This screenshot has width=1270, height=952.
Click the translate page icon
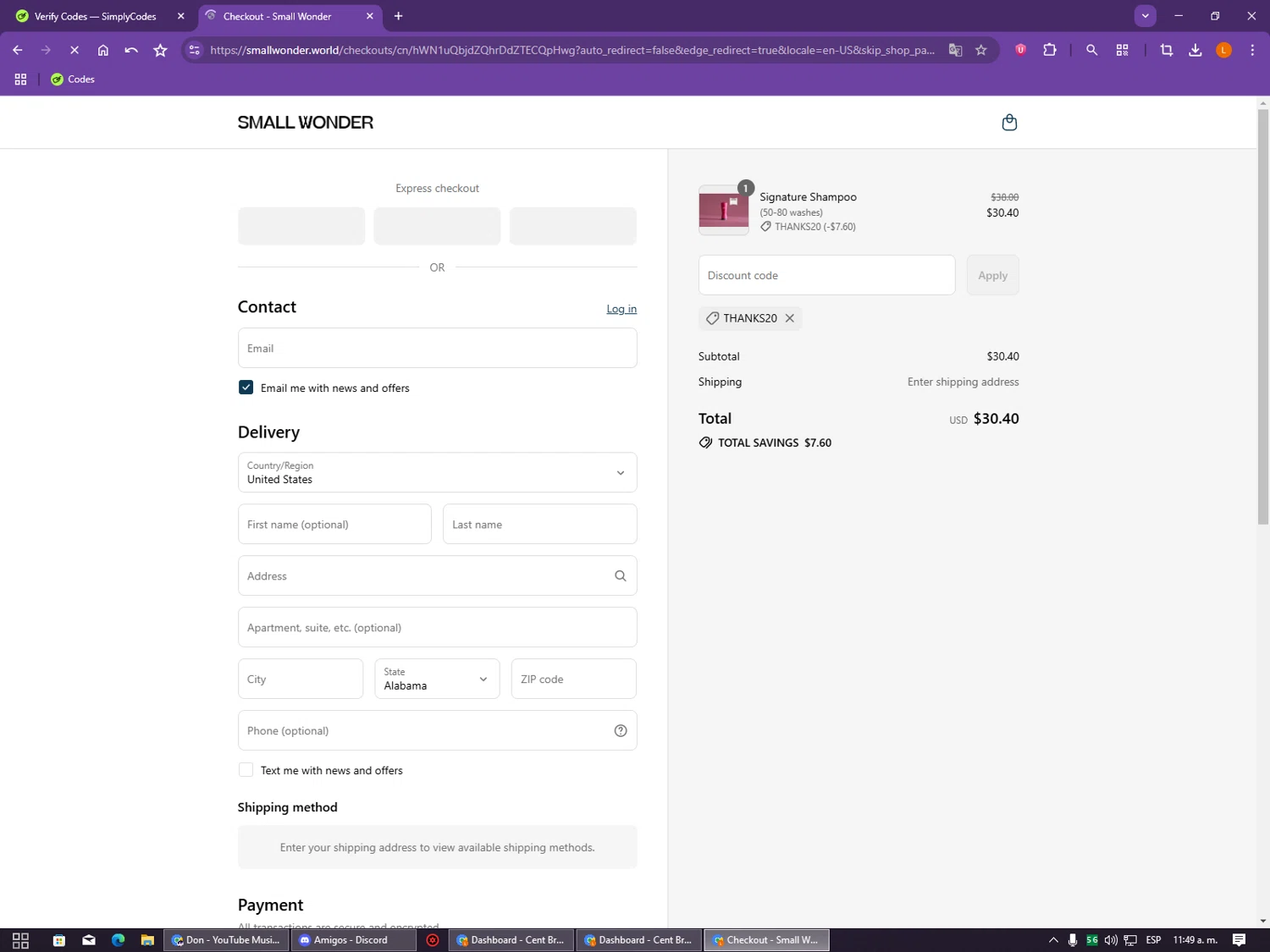[x=955, y=50]
